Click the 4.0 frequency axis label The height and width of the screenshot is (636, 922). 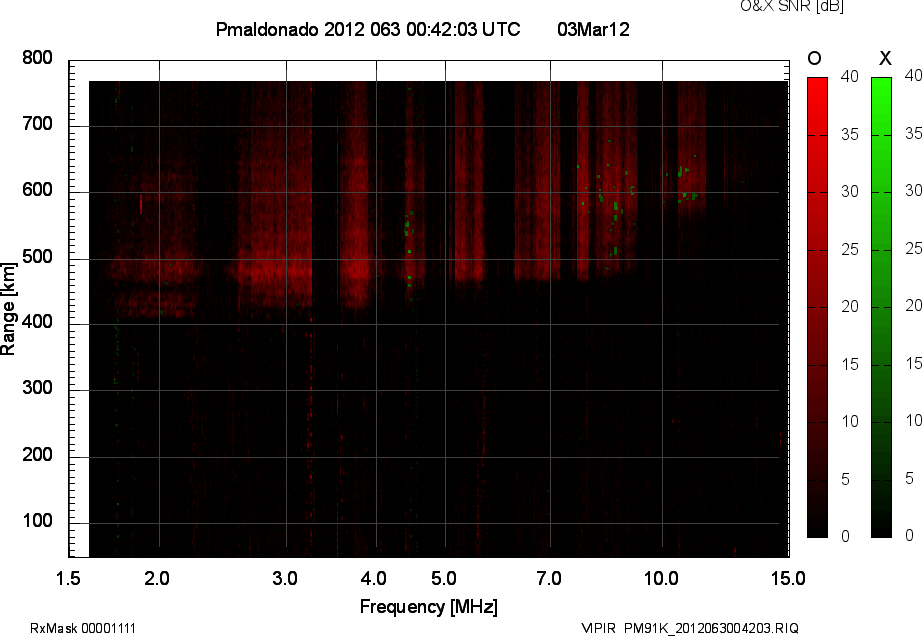(x=374, y=578)
